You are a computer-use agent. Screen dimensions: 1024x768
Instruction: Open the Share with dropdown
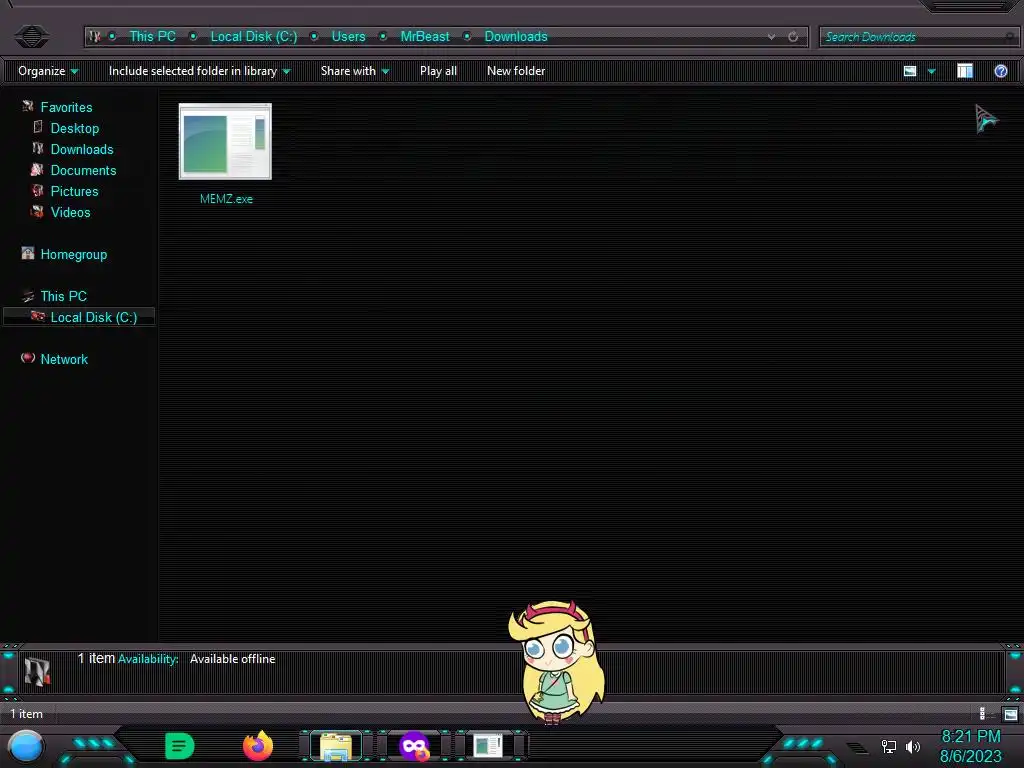355,71
